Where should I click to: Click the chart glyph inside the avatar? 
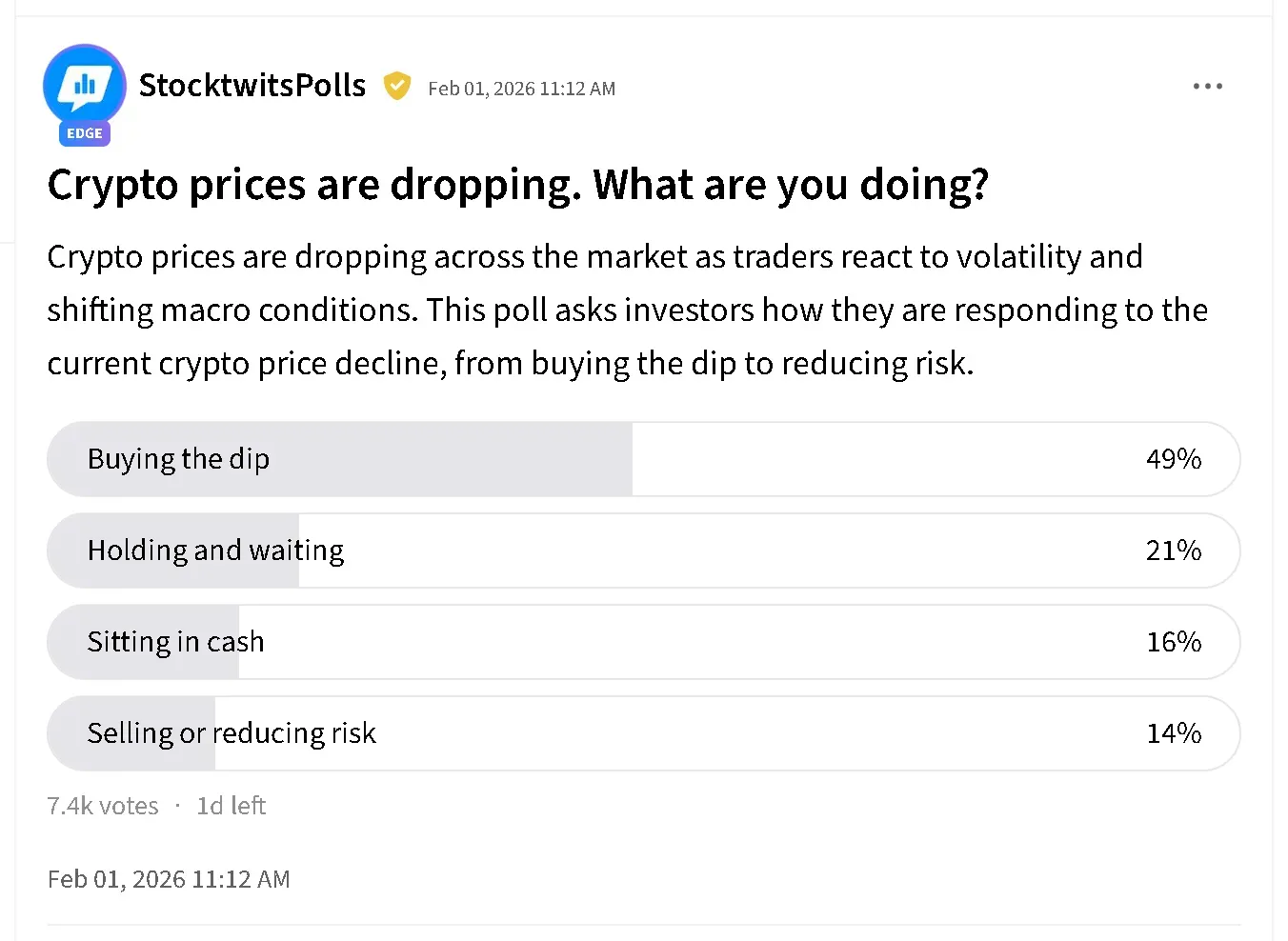[x=85, y=85]
